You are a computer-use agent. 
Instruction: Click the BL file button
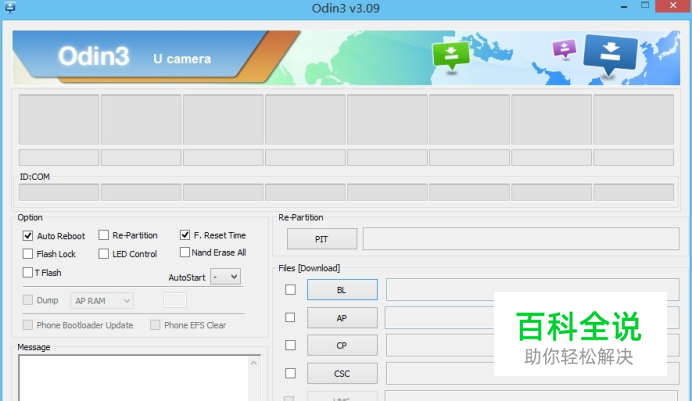tap(342, 289)
